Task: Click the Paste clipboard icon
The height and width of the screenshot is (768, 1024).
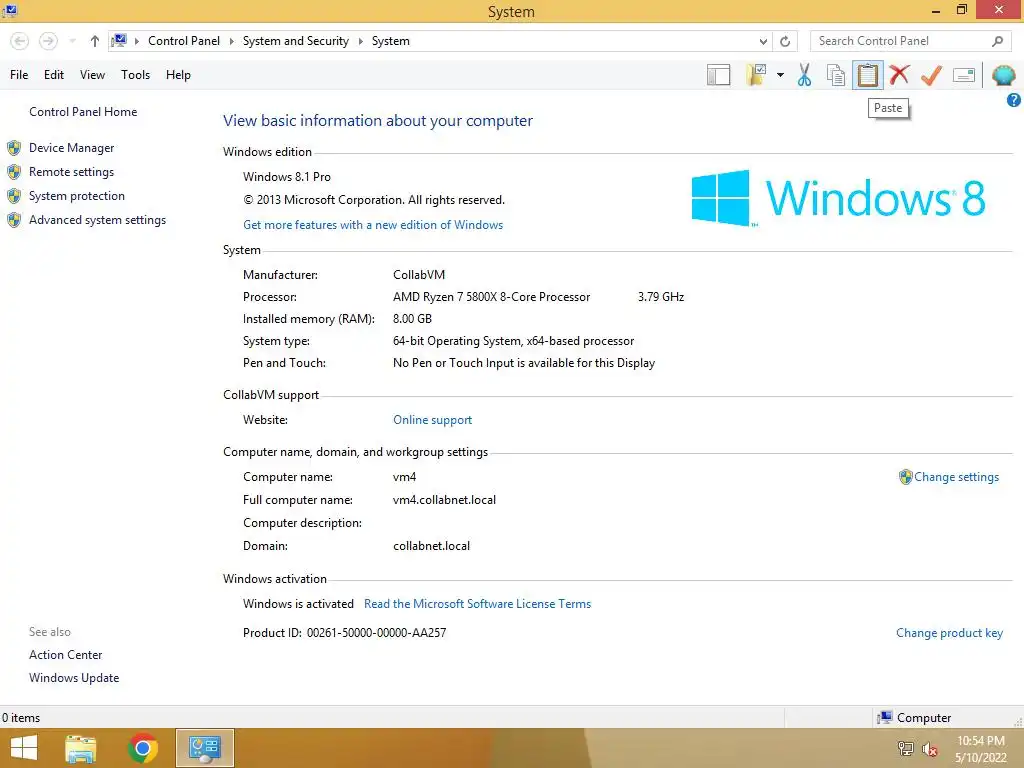Action: point(867,75)
